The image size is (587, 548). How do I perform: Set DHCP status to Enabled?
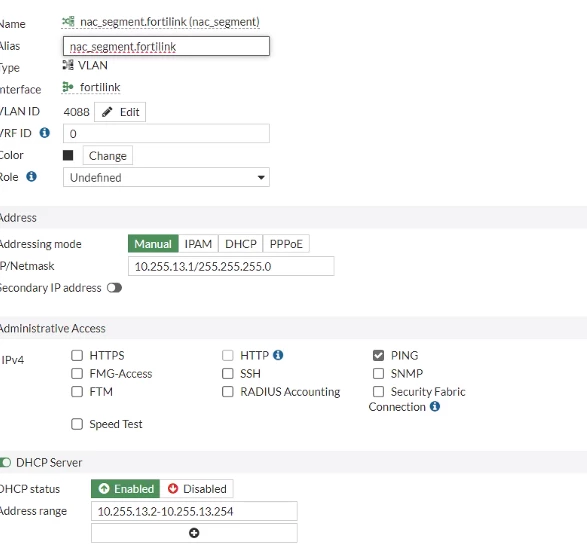pyautogui.click(x=125, y=488)
